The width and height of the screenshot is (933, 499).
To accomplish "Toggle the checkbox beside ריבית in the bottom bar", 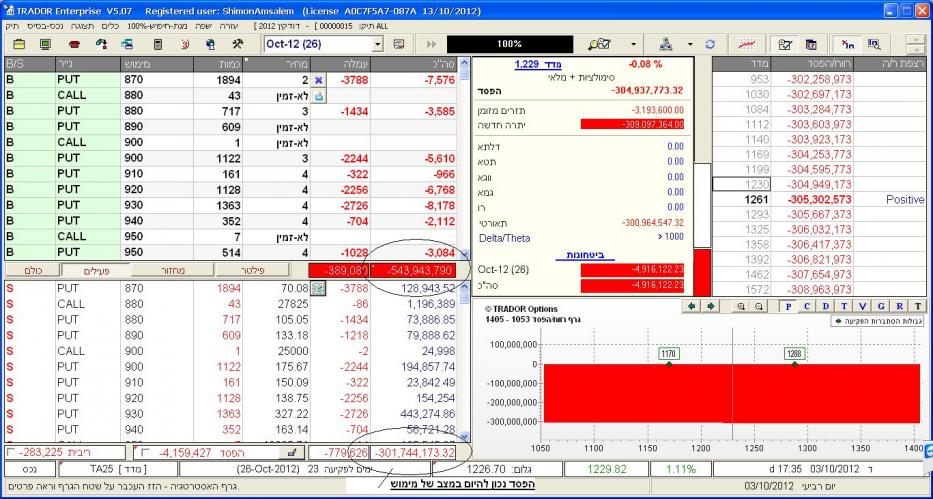I will pyautogui.click(x=10, y=453).
